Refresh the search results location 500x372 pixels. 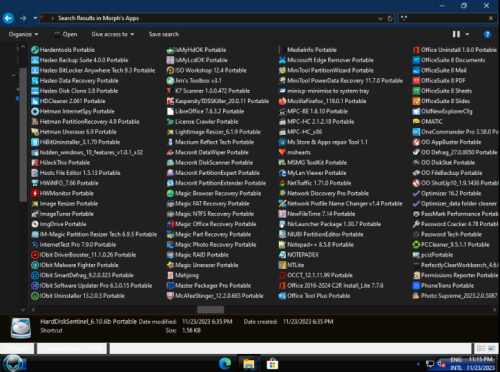click(x=390, y=18)
